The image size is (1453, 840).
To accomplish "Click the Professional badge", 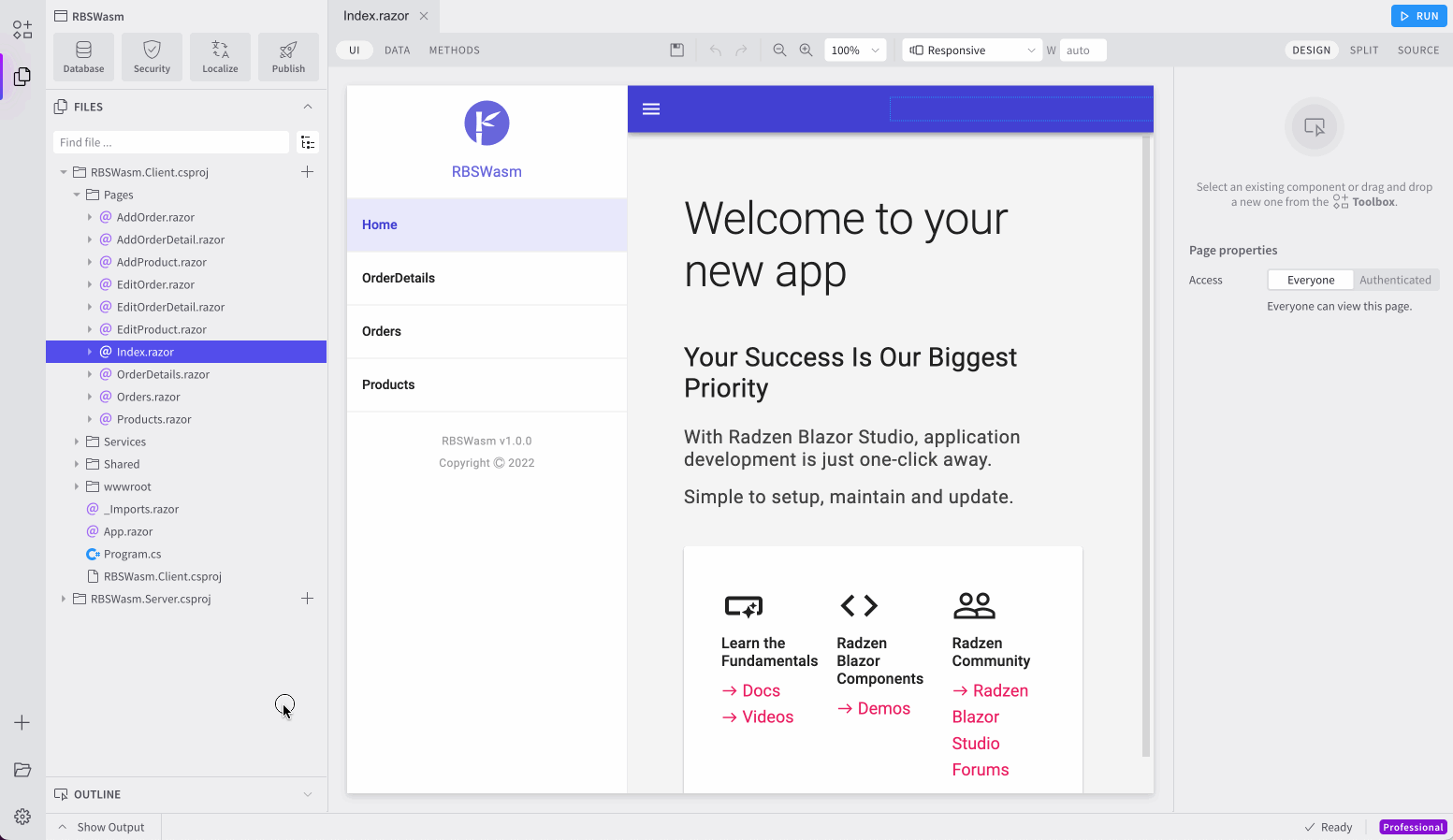I will tap(1414, 827).
